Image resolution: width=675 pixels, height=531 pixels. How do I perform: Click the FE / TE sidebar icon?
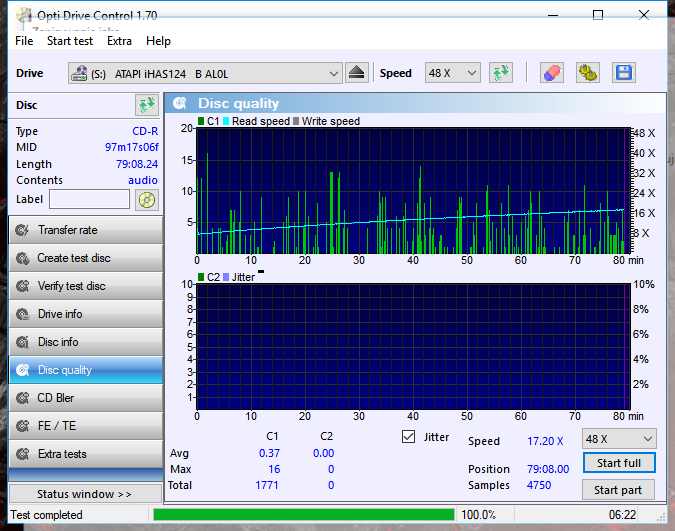pyautogui.click(x=22, y=426)
